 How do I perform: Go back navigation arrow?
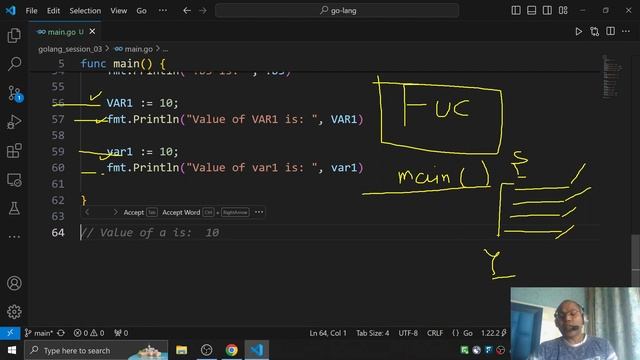[187, 11]
